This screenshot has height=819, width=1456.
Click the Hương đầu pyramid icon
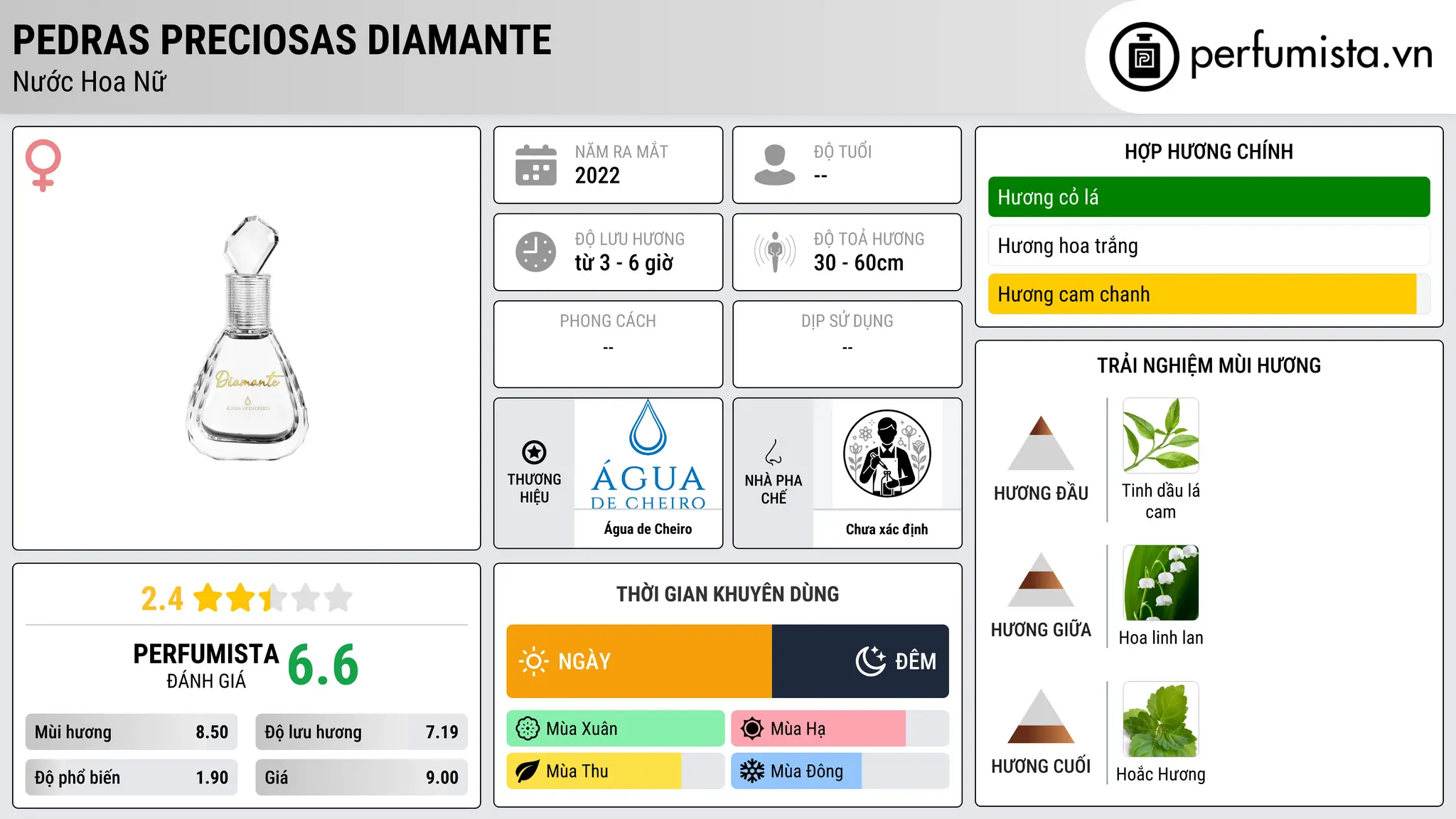(x=1041, y=443)
